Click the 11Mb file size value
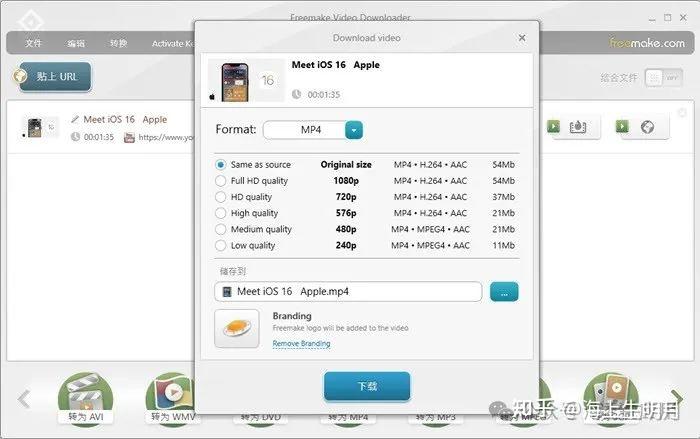This screenshot has width=700, height=439. point(504,245)
